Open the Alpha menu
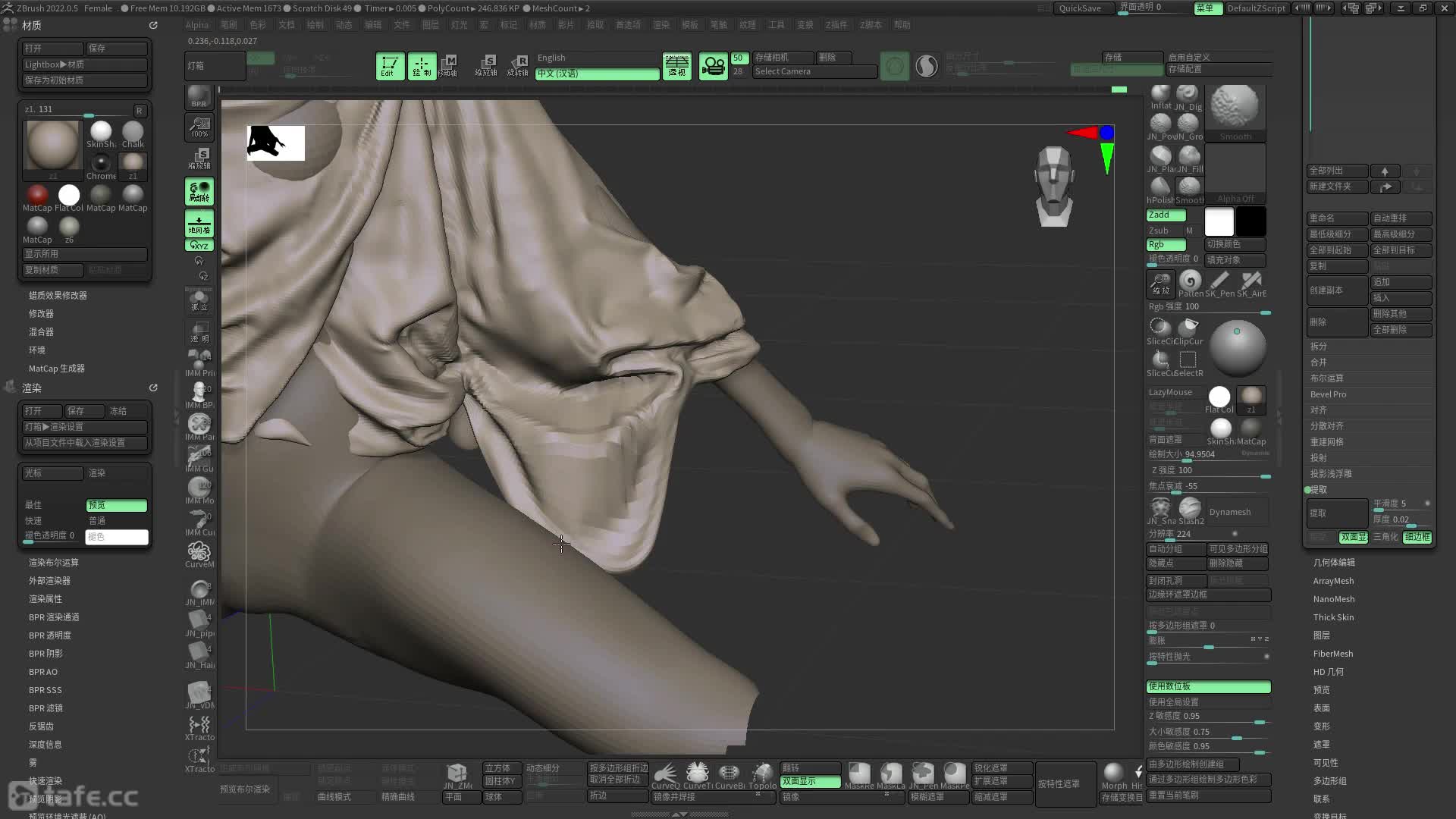This screenshot has height=819, width=1456. click(x=196, y=25)
